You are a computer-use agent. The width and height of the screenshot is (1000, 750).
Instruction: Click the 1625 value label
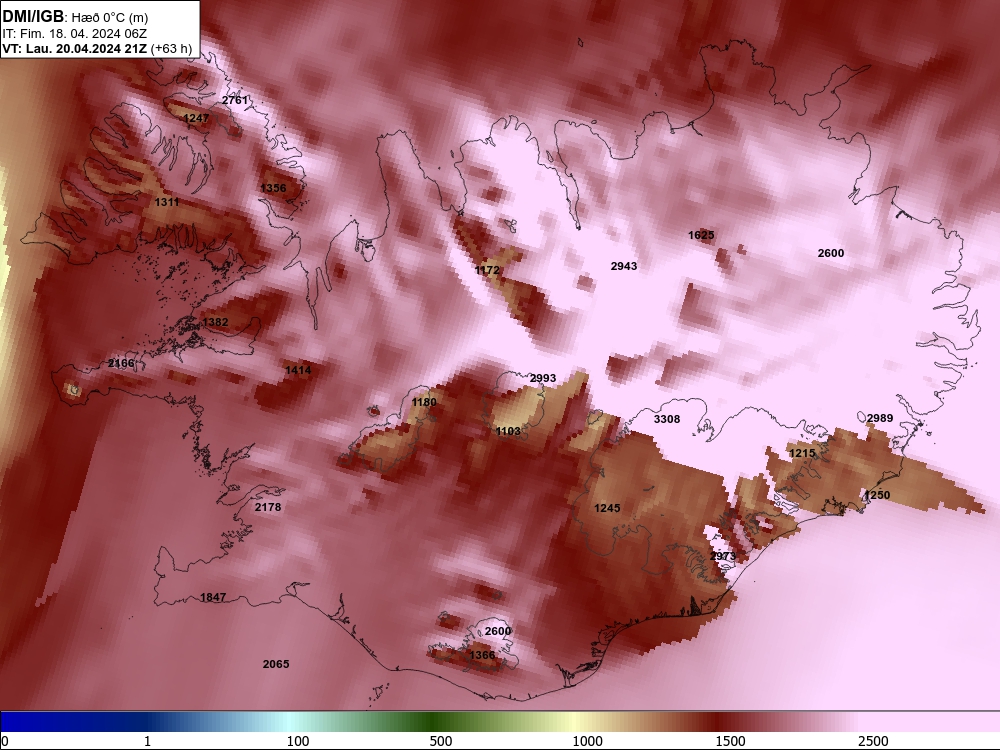pos(701,235)
